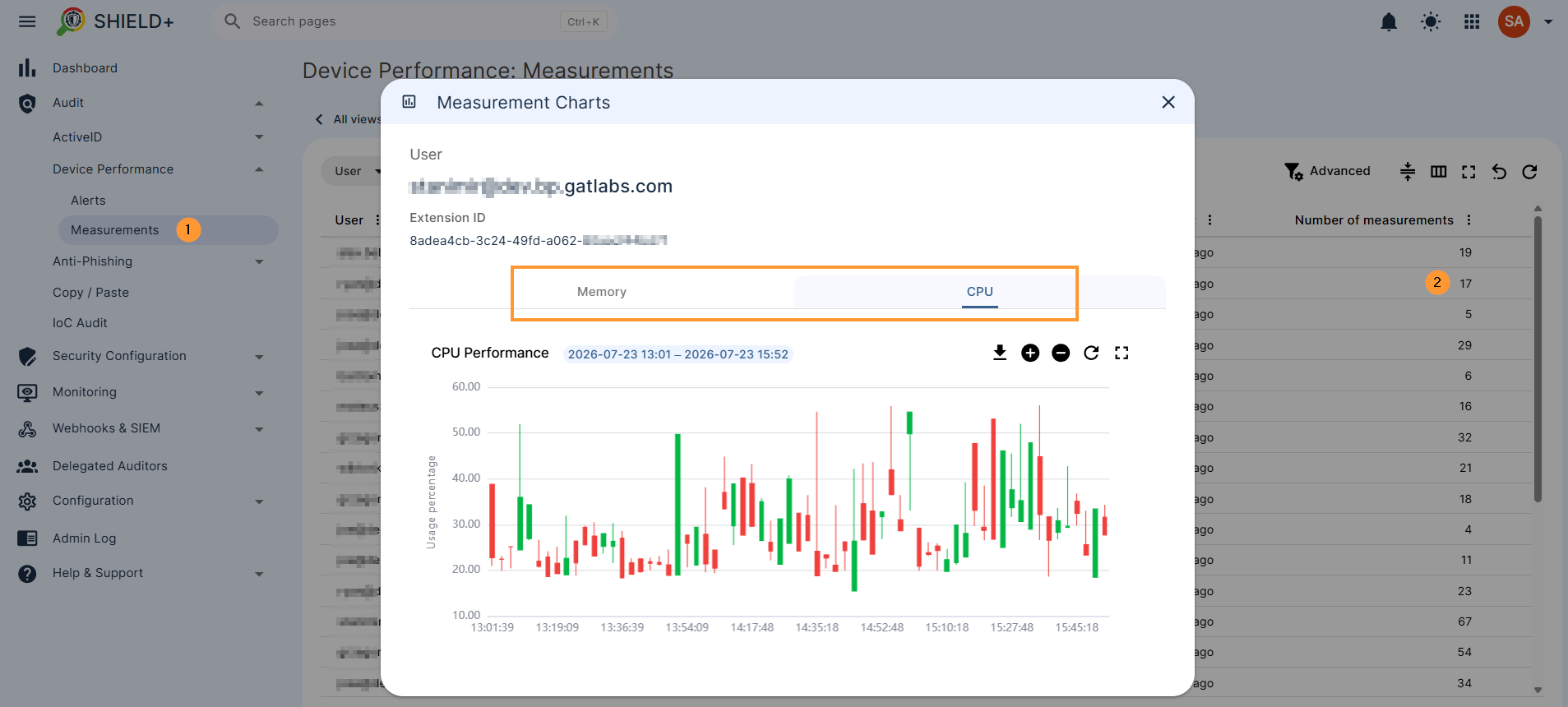
Task: Open the hamburger navigation menu
Action: pos(27,21)
